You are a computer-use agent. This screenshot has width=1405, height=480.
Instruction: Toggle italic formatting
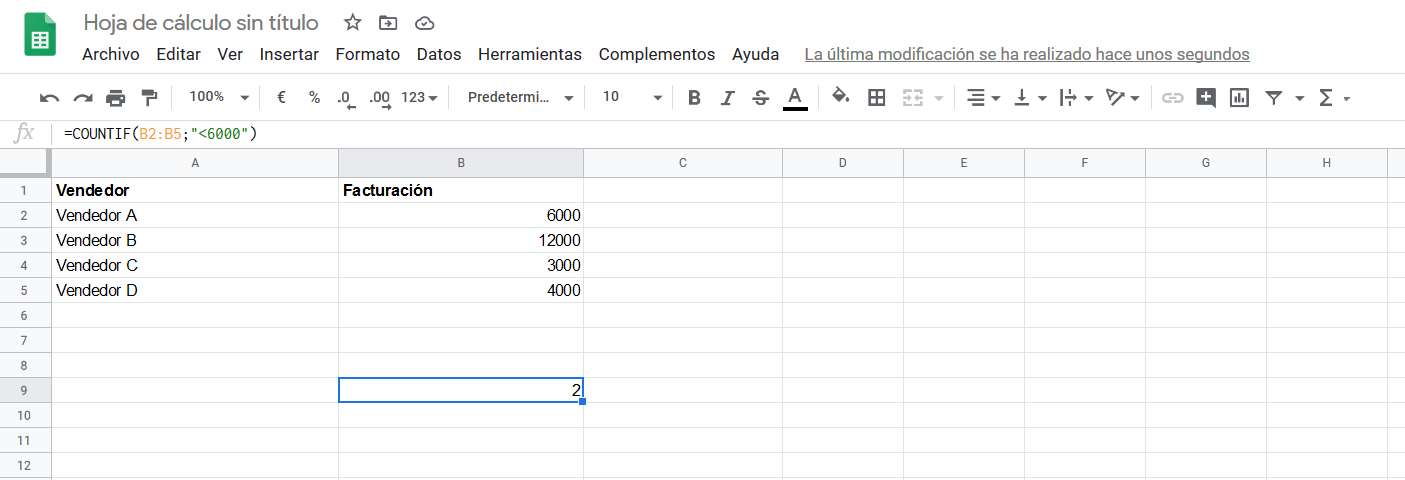click(x=728, y=98)
